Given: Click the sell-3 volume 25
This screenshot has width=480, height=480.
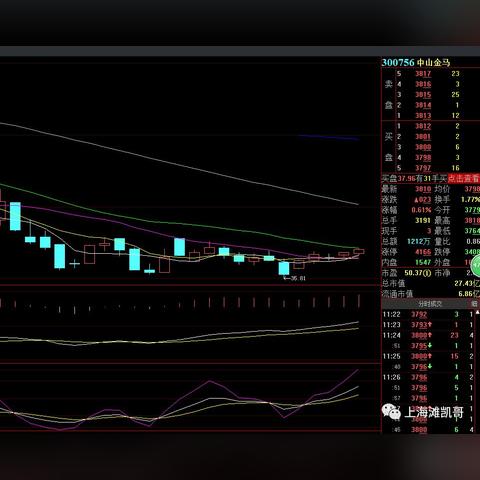Looking at the screenshot, I should (x=455, y=95).
